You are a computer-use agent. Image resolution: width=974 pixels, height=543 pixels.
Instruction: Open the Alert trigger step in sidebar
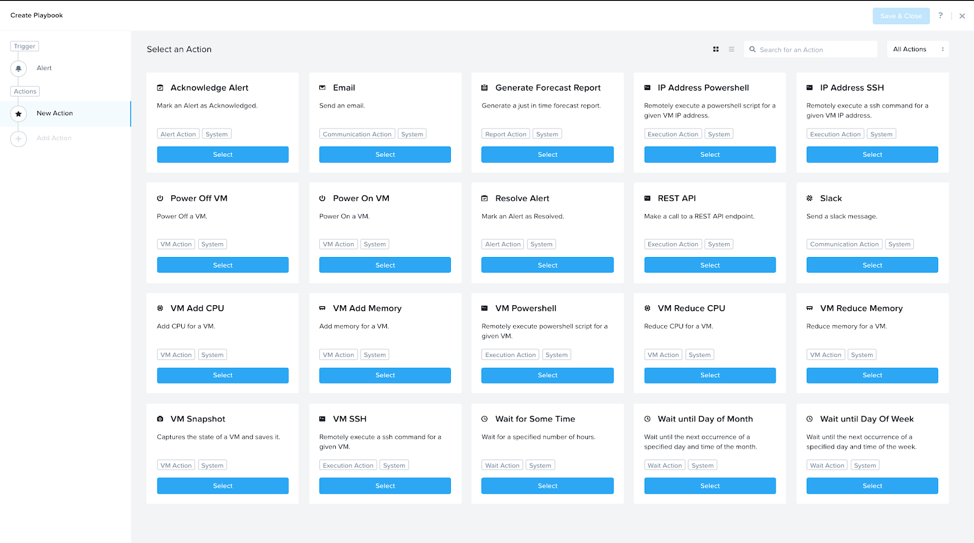(44, 68)
